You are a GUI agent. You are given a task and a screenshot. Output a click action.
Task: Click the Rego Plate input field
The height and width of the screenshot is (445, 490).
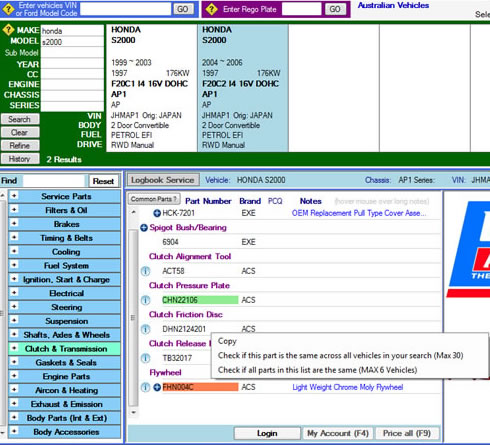tap(302, 9)
